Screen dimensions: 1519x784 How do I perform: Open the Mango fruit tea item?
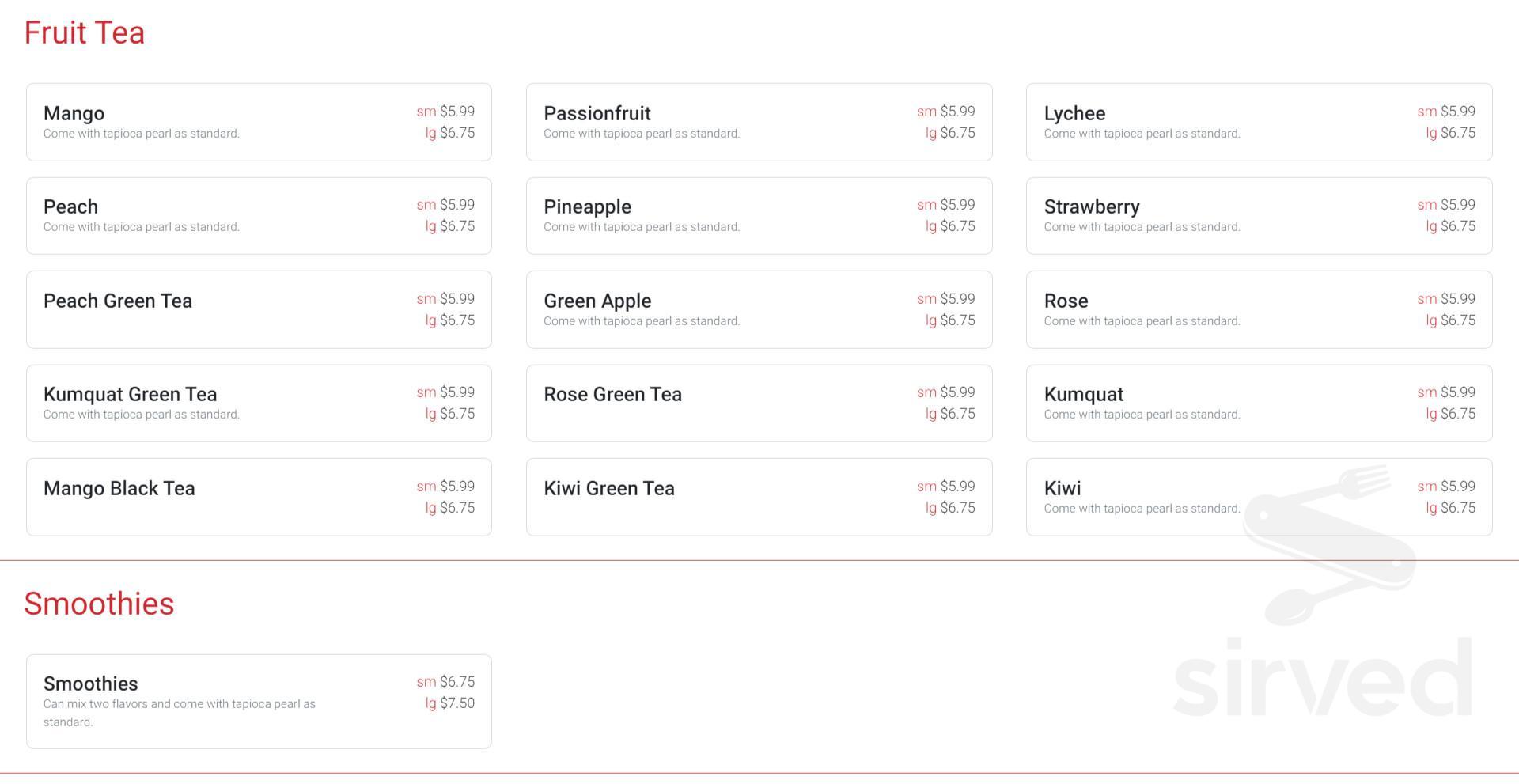point(259,122)
